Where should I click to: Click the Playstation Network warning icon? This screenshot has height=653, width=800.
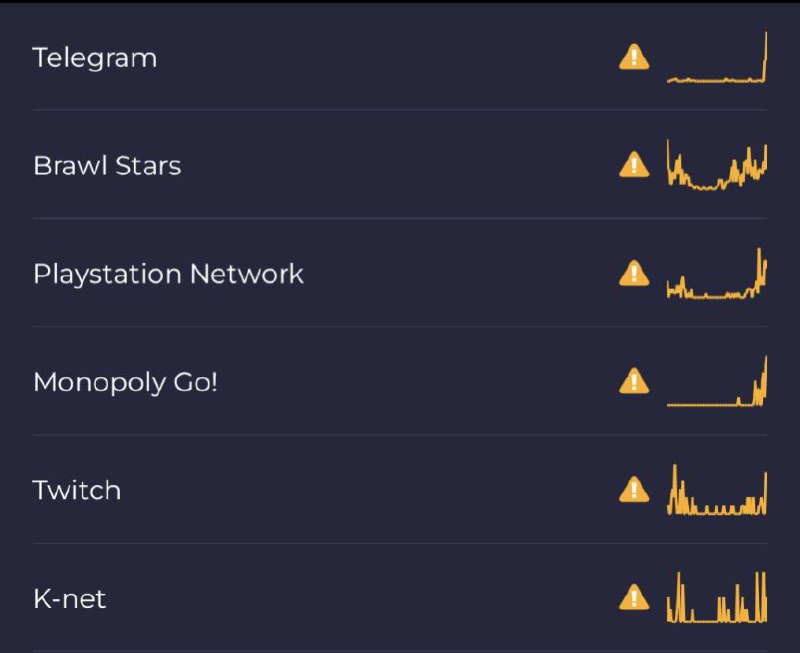[x=634, y=273]
